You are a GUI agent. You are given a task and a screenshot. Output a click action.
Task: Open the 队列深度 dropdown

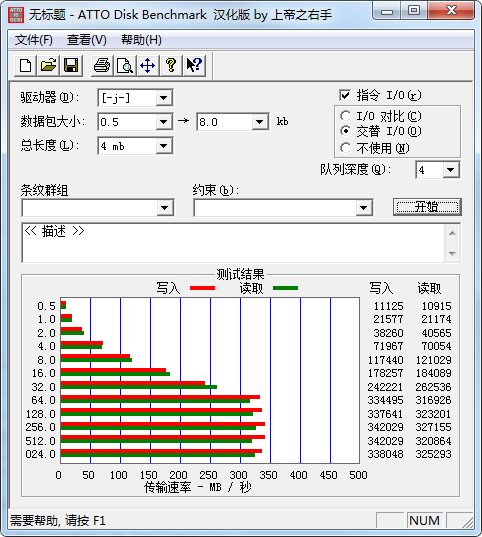pyautogui.click(x=450, y=170)
